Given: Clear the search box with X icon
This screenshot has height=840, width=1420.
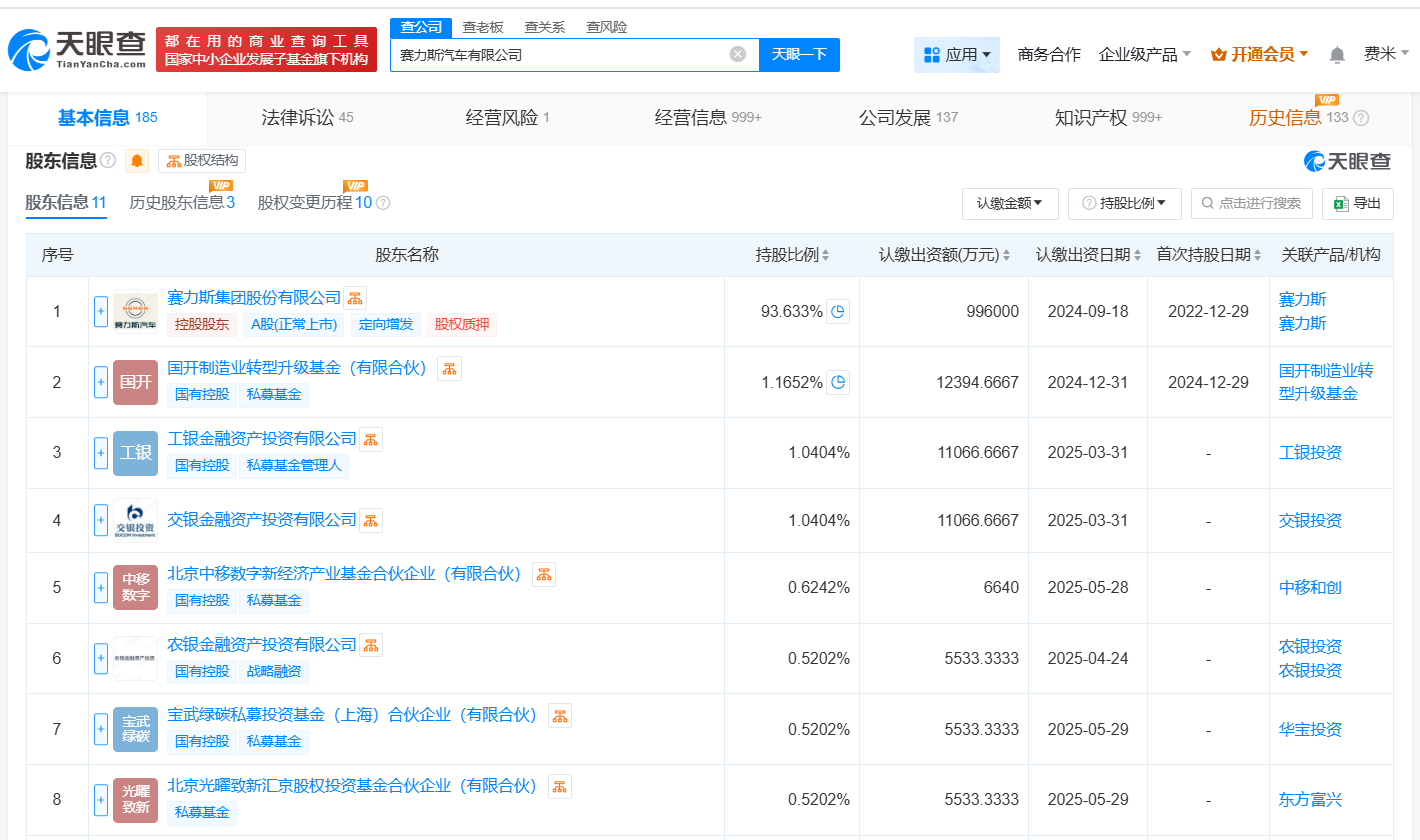Looking at the screenshot, I should pyautogui.click(x=737, y=54).
